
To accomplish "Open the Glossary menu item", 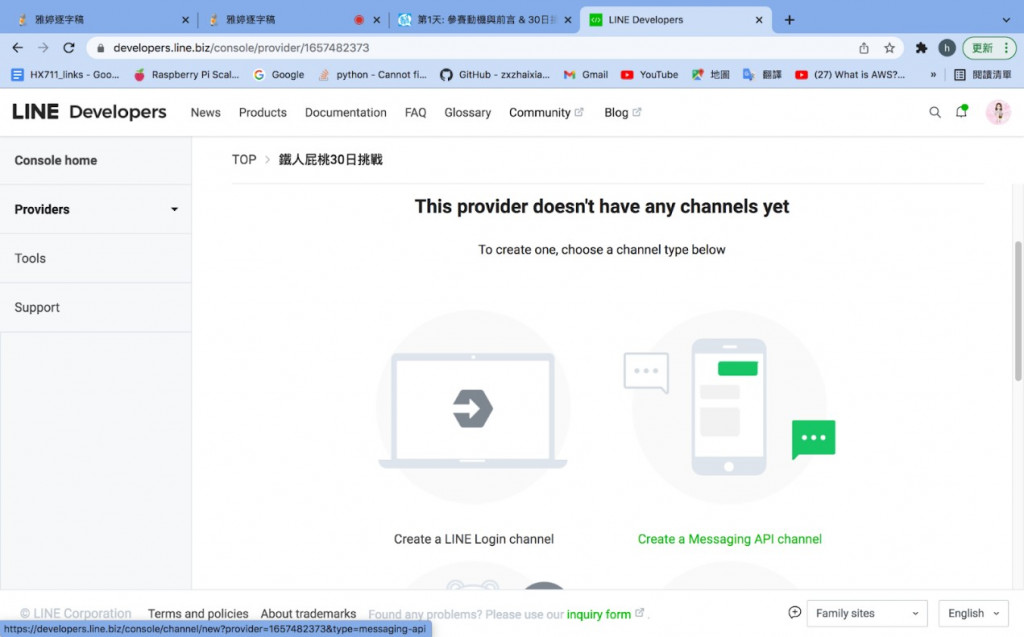I will 468,112.
